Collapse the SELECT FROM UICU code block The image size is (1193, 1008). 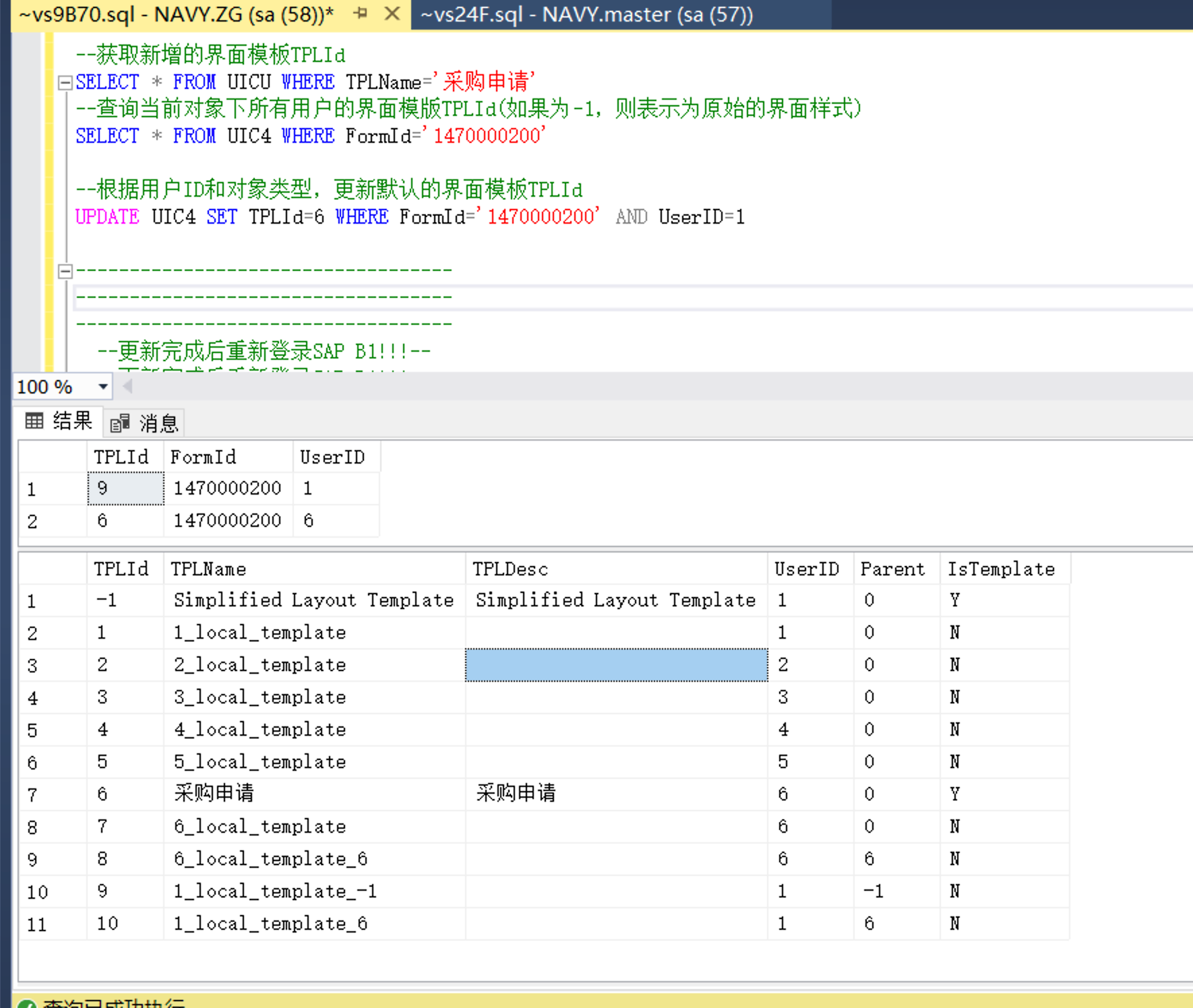pos(65,83)
